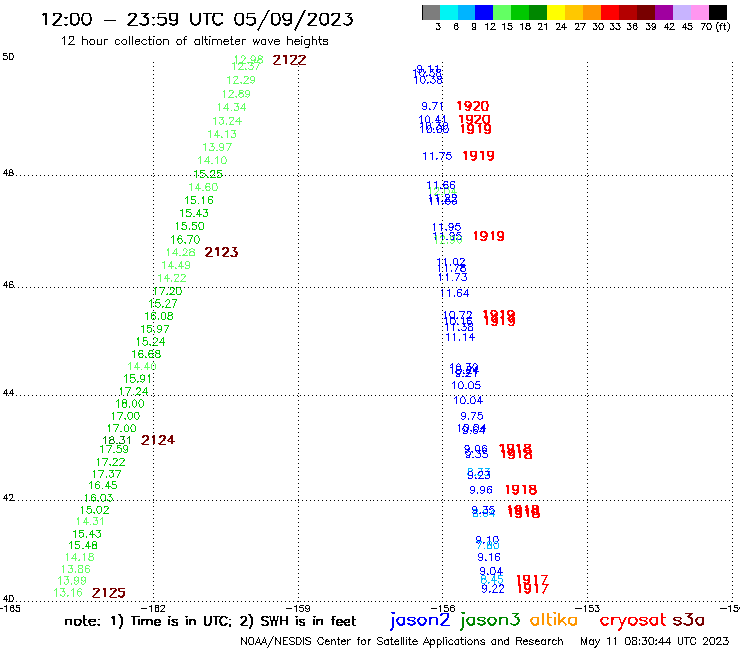
Task: Click the blue wave height value 9.16
Action: pyautogui.click(x=489, y=557)
